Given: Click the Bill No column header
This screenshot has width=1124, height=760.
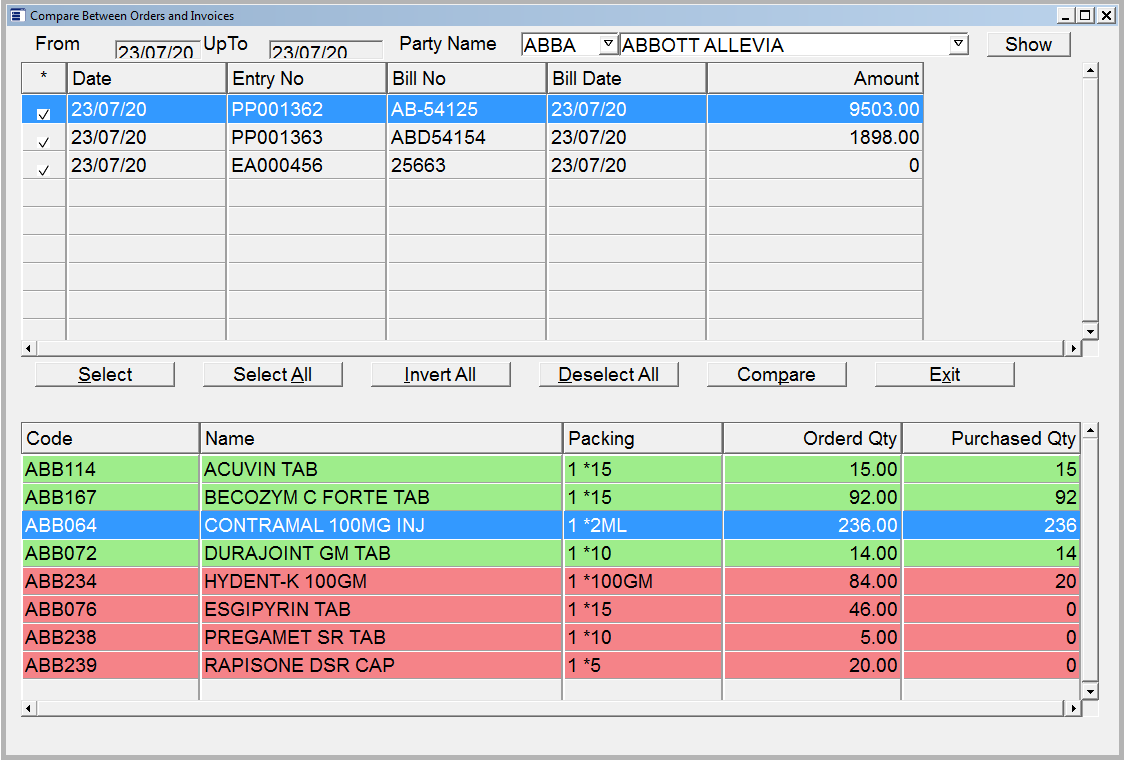Looking at the screenshot, I should [x=466, y=78].
